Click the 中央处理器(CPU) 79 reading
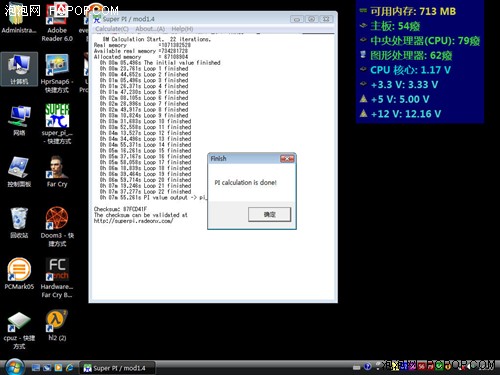The width and height of the screenshot is (500, 375). (x=425, y=41)
